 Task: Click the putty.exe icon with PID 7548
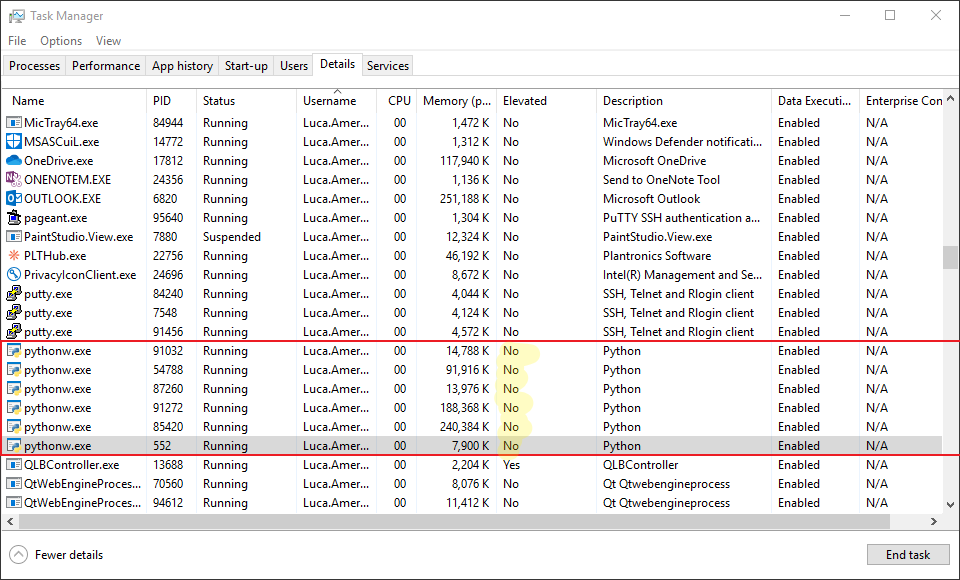[x=13, y=312]
